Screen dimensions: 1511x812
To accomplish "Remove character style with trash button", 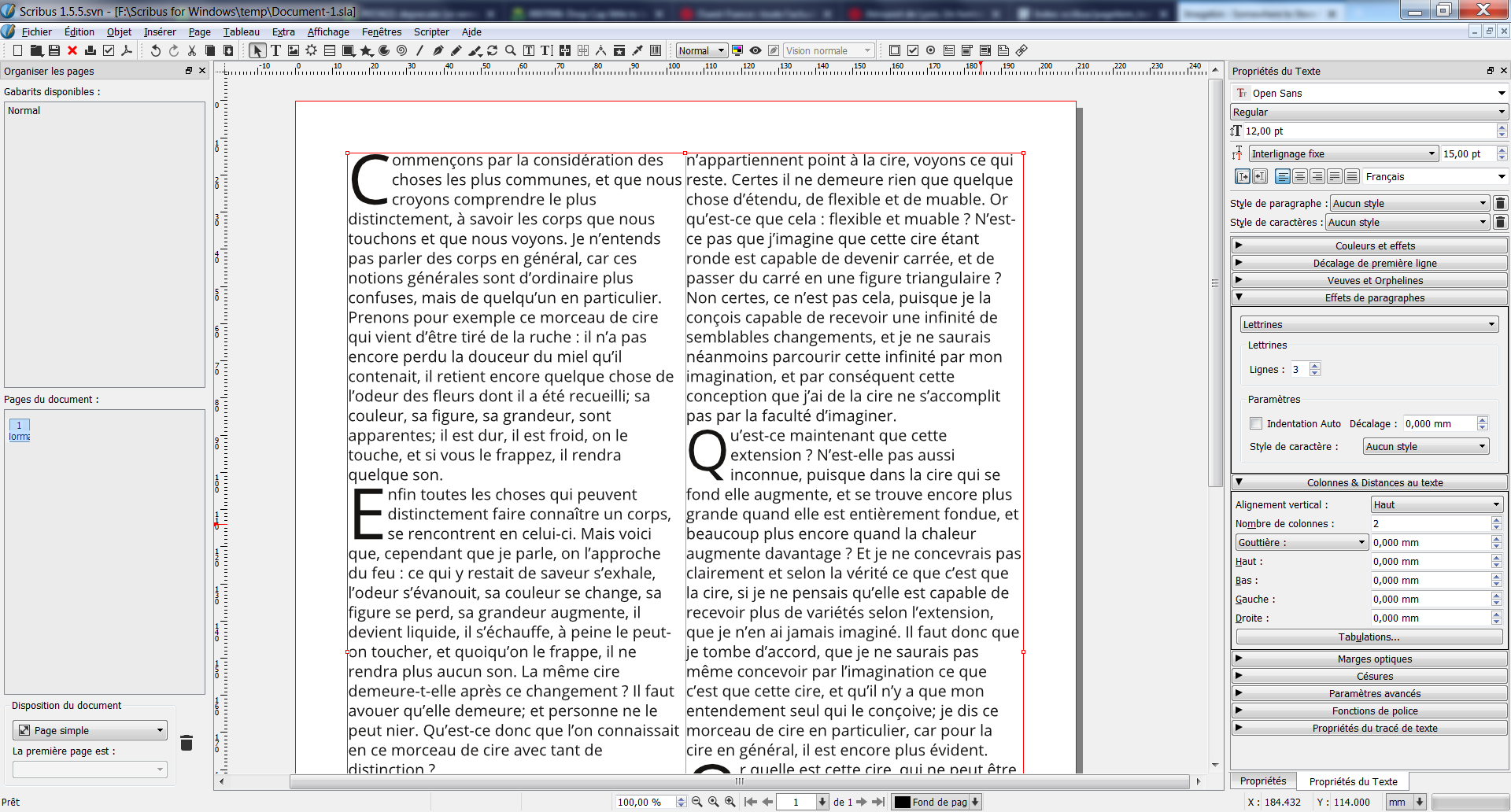I will 1500,222.
